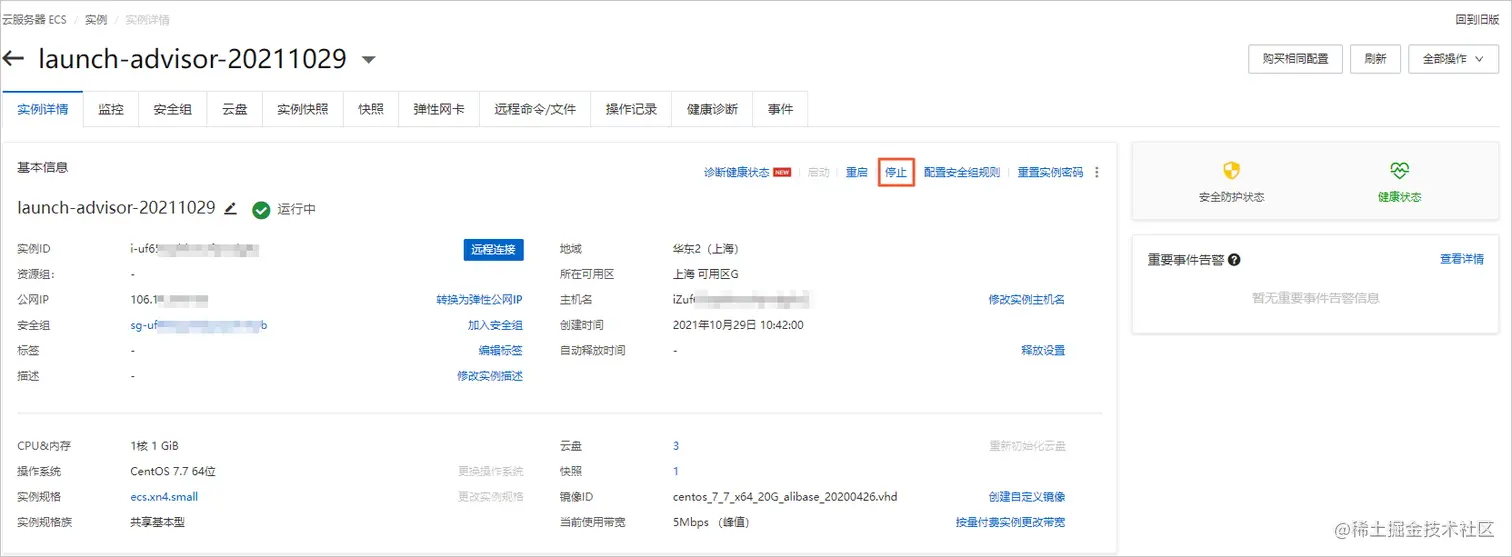
Task: Click the yellow security shield icon
Action: pos(1231,171)
